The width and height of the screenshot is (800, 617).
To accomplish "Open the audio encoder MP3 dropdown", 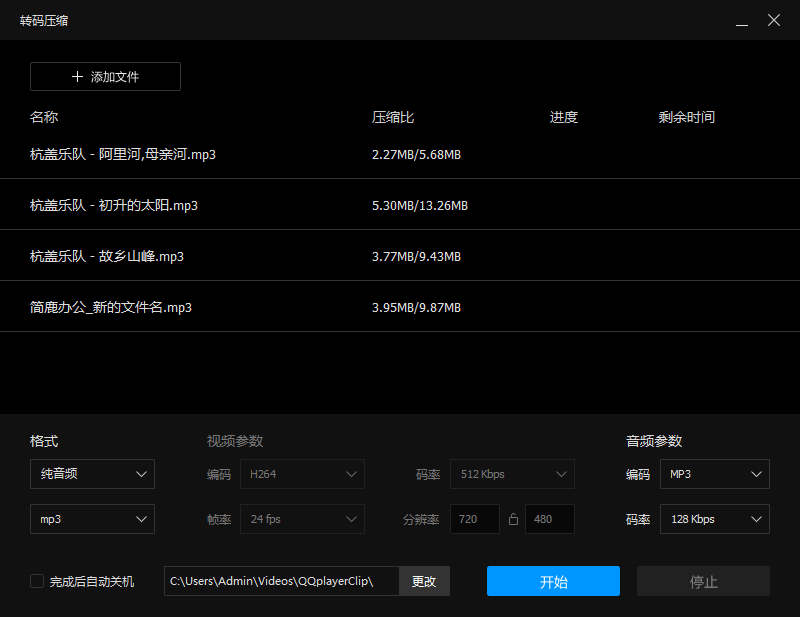I will click(x=714, y=474).
